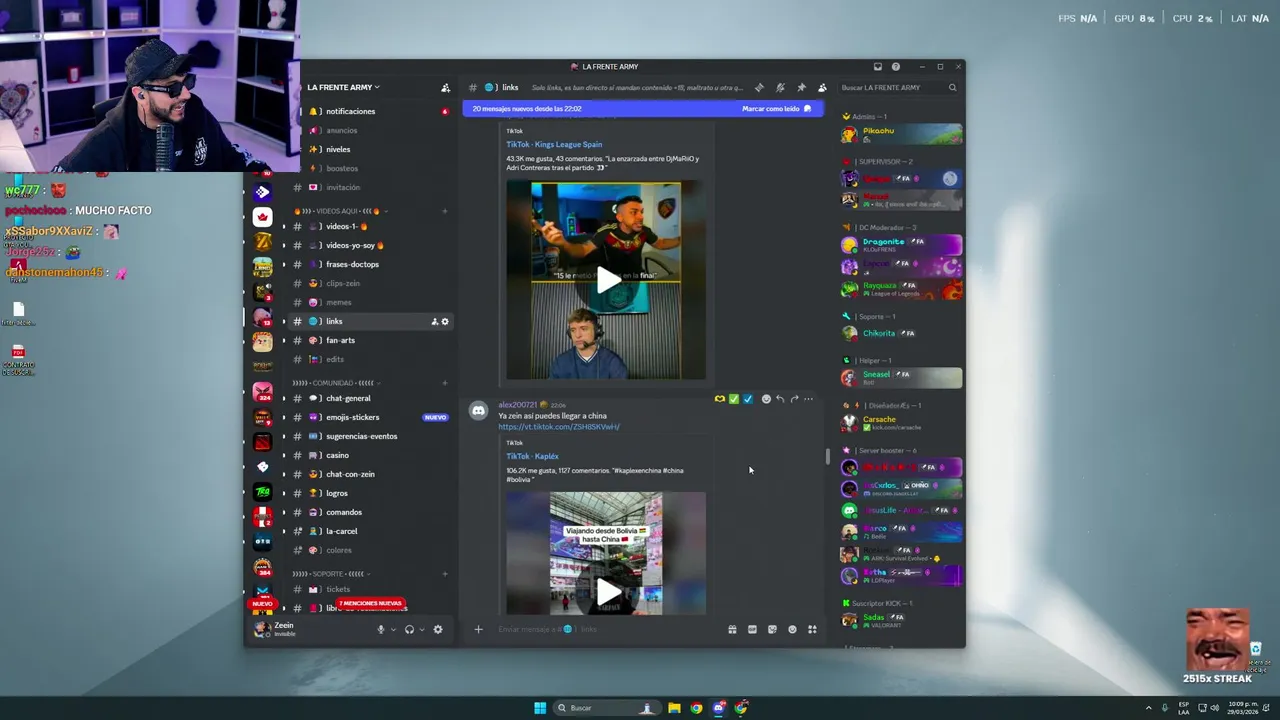The image size is (1280, 720).
Task: Open user settings gear next to Zeein
Action: (438, 629)
